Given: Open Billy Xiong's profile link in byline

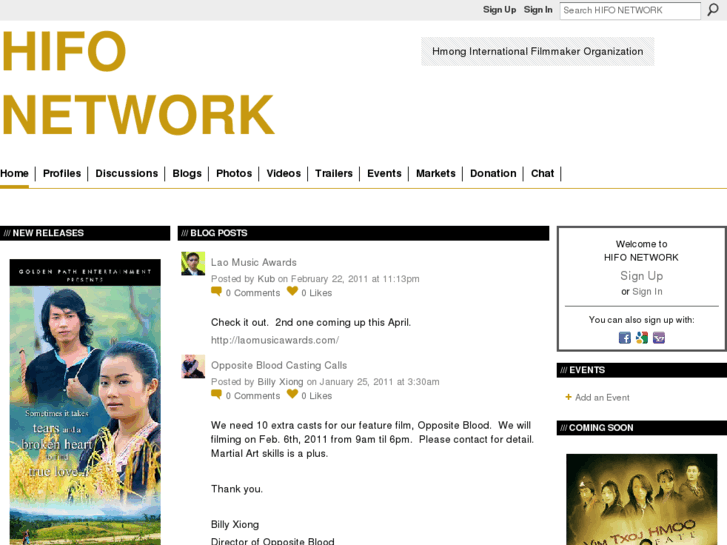Looking at the screenshot, I should [280, 382].
